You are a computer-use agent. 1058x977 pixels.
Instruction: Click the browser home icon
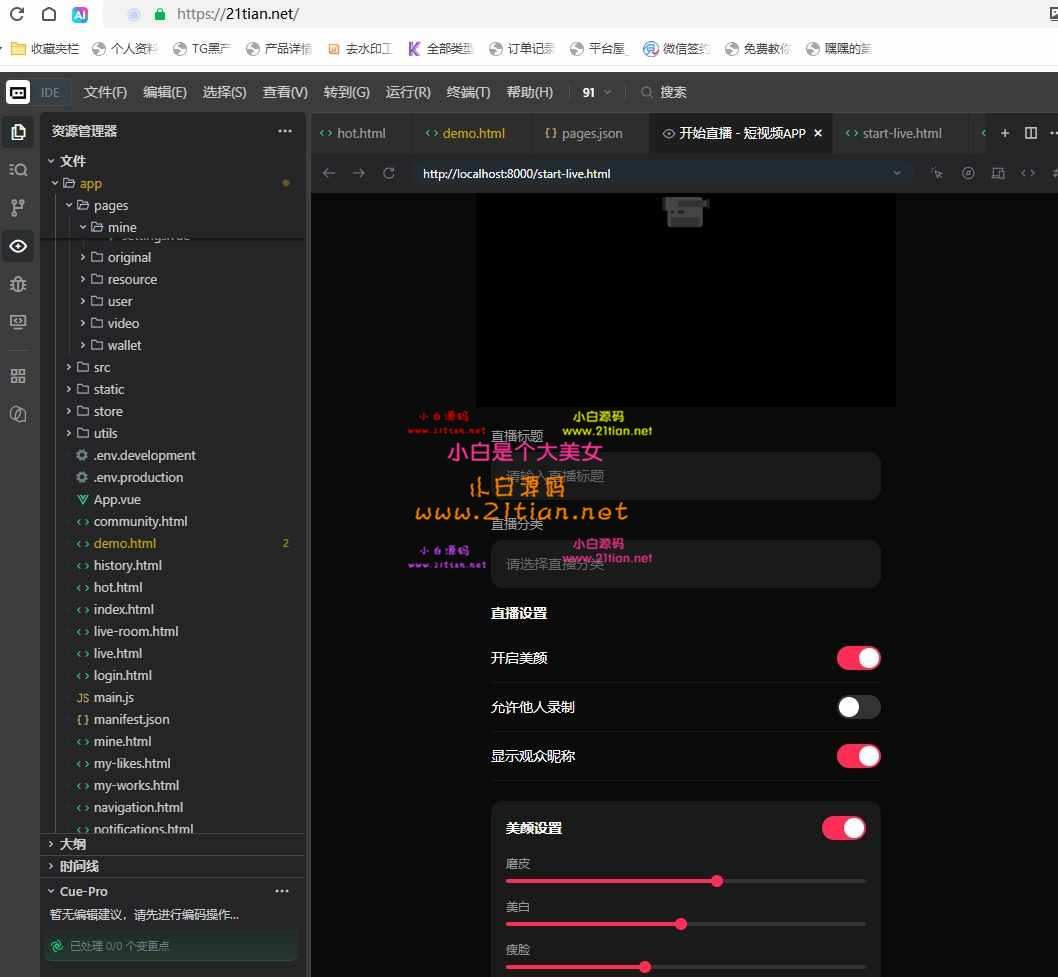click(x=49, y=14)
